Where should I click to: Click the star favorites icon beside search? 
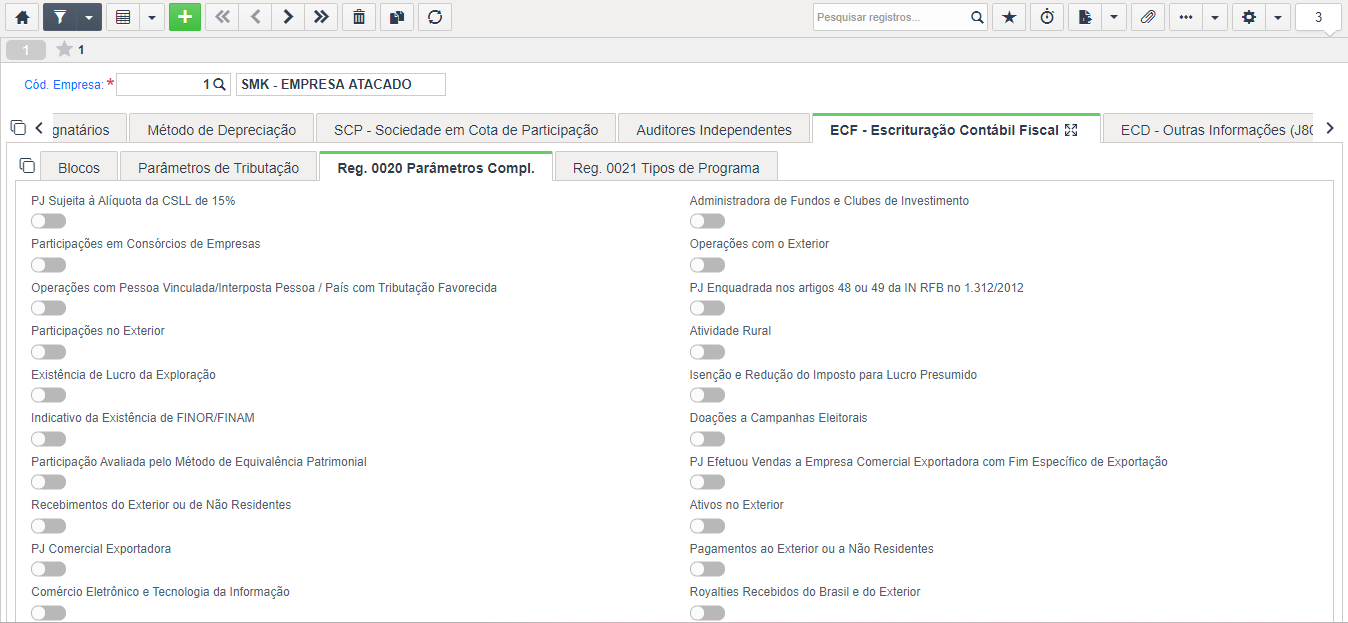coord(1009,17)
